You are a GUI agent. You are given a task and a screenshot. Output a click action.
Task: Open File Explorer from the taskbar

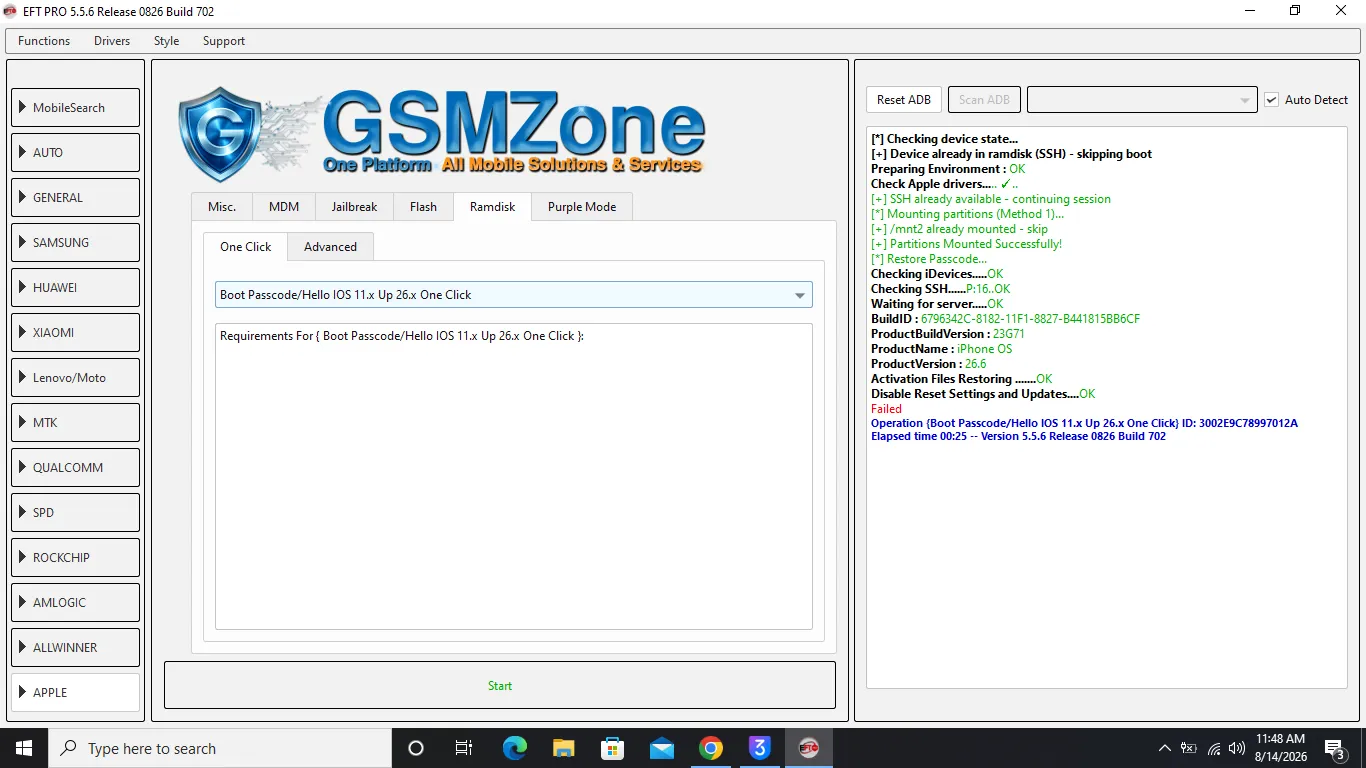coord(564,748)
